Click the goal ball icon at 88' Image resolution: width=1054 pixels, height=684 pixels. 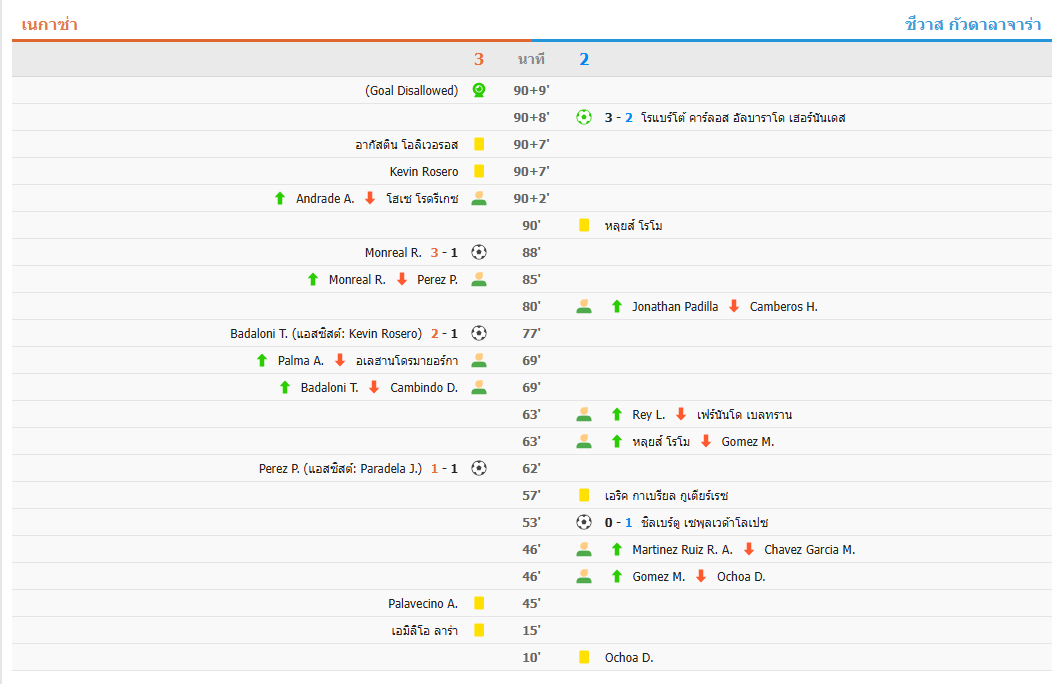click(x=479, y=252)
